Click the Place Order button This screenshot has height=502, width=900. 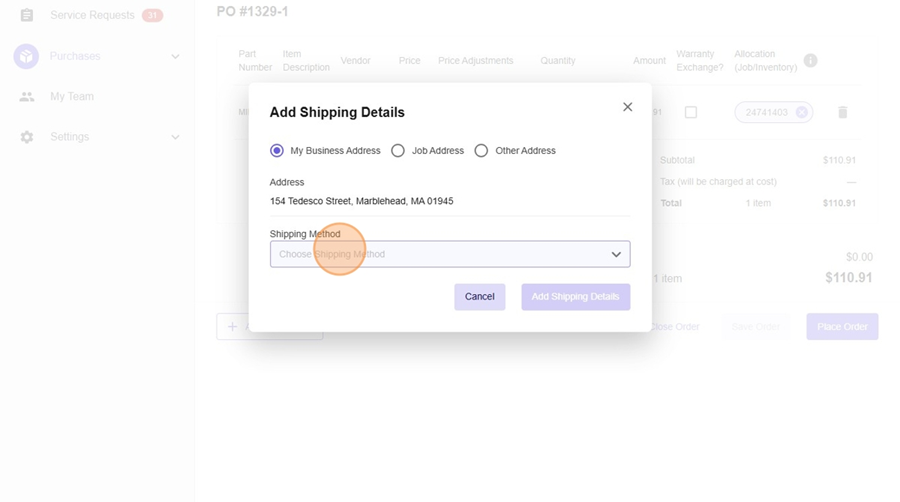pos(842,327)
